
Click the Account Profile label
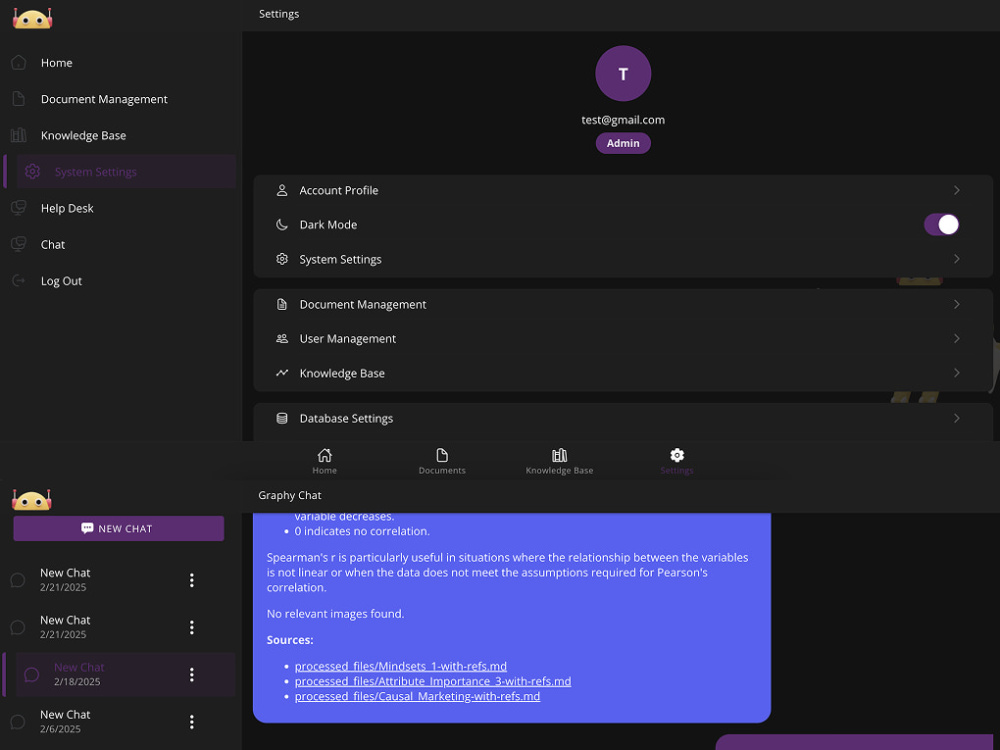point(339,190)
